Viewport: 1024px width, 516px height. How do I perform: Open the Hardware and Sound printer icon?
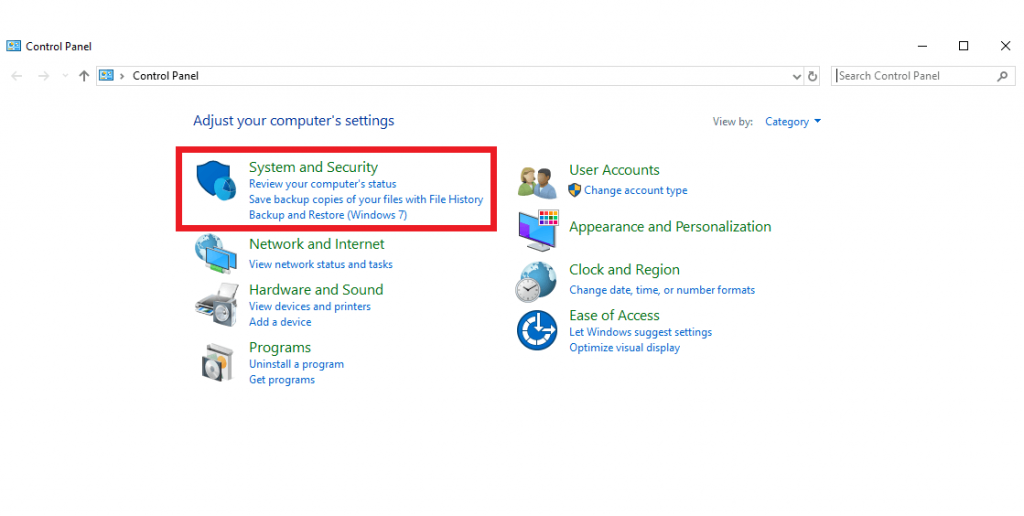tap(217, 304)
